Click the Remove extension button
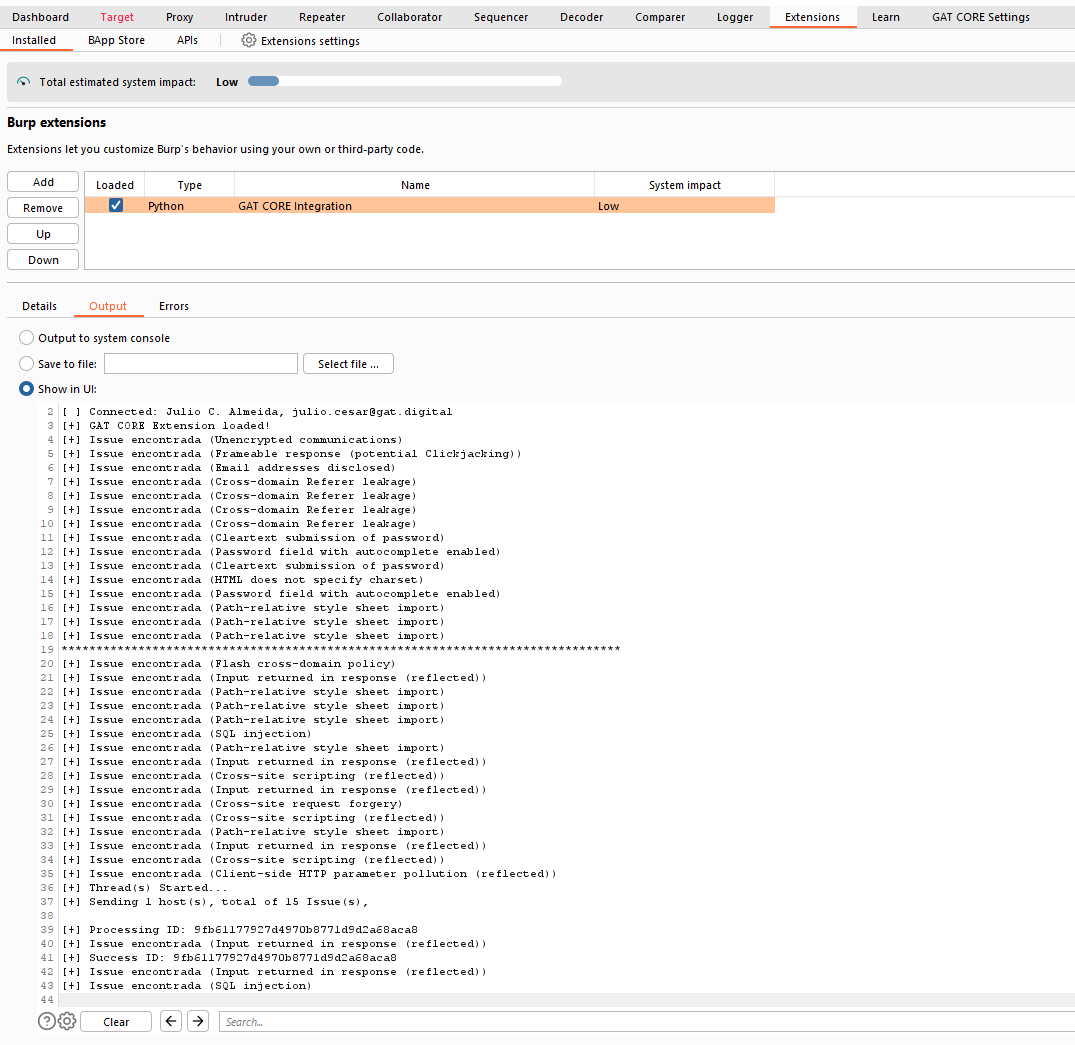Viewport: 1075px width, 1045px height. coord(43,208)
